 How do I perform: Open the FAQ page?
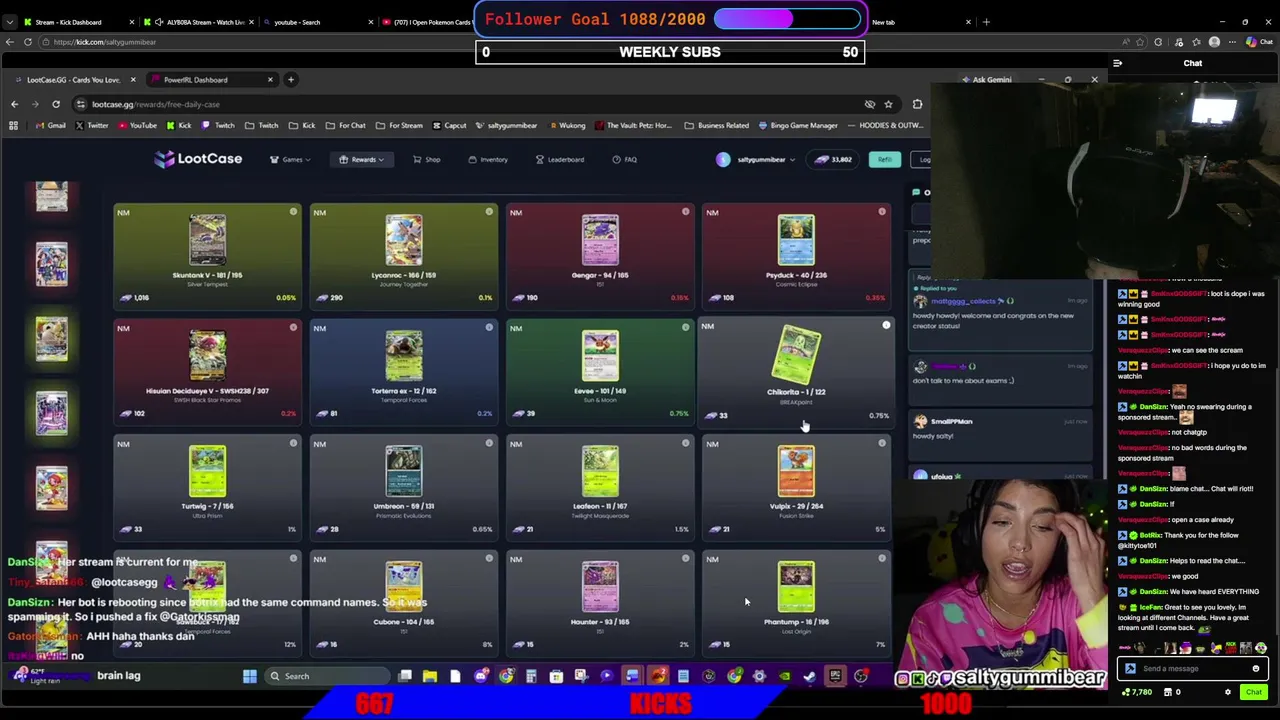click(x=625, y=159)
